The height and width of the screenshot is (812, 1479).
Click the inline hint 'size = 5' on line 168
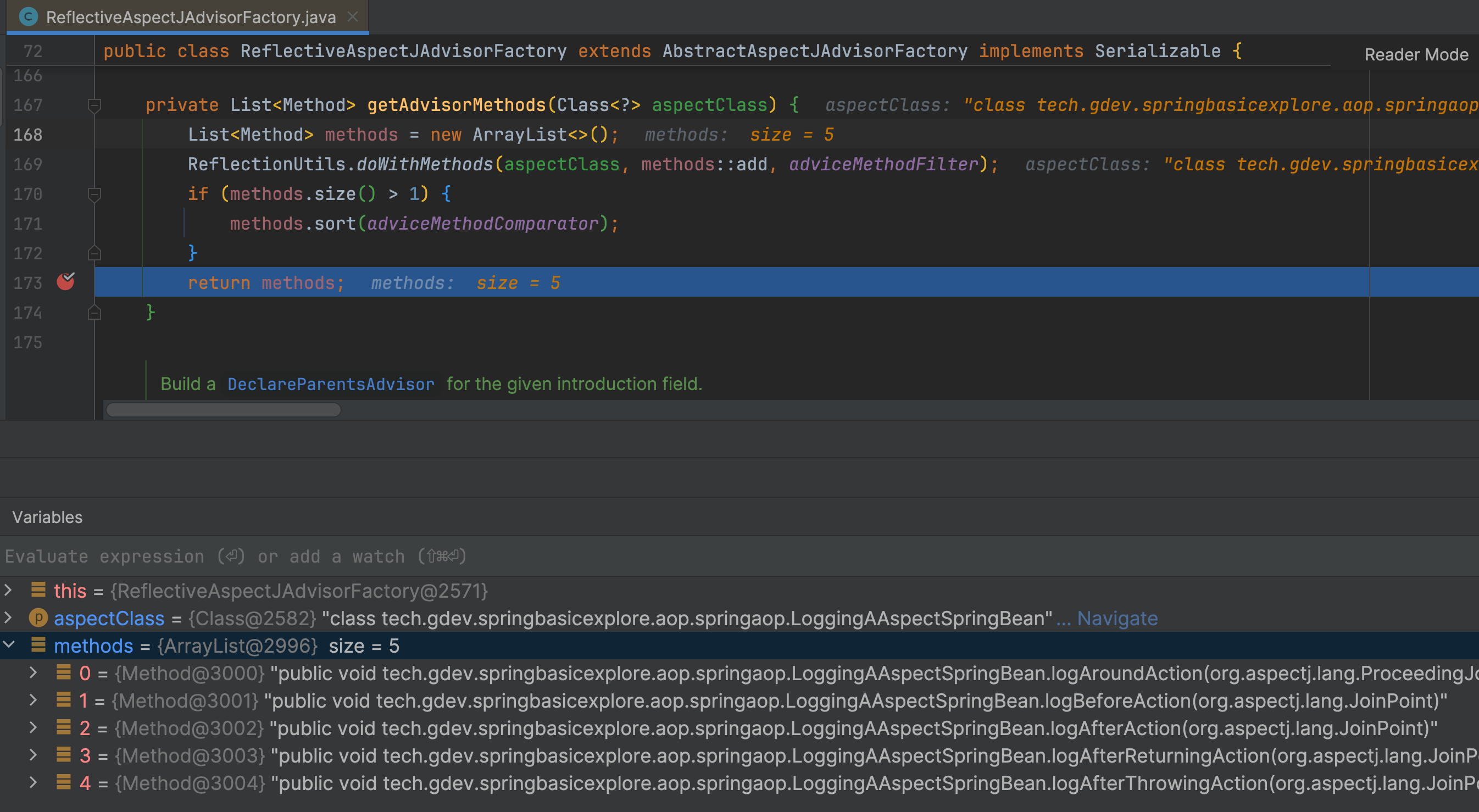791,135
